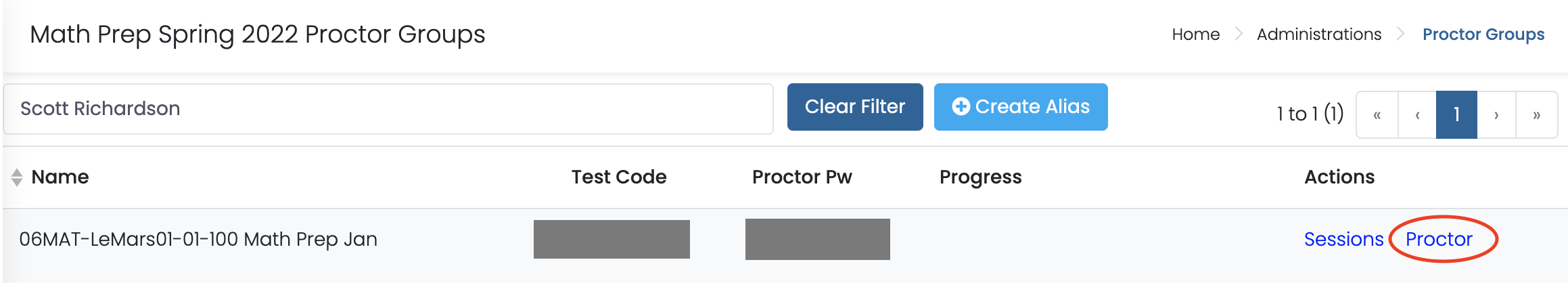Click the Proctor link in Actions
The height and width of the screenshot is (283, 1568).
point(1439,239)
